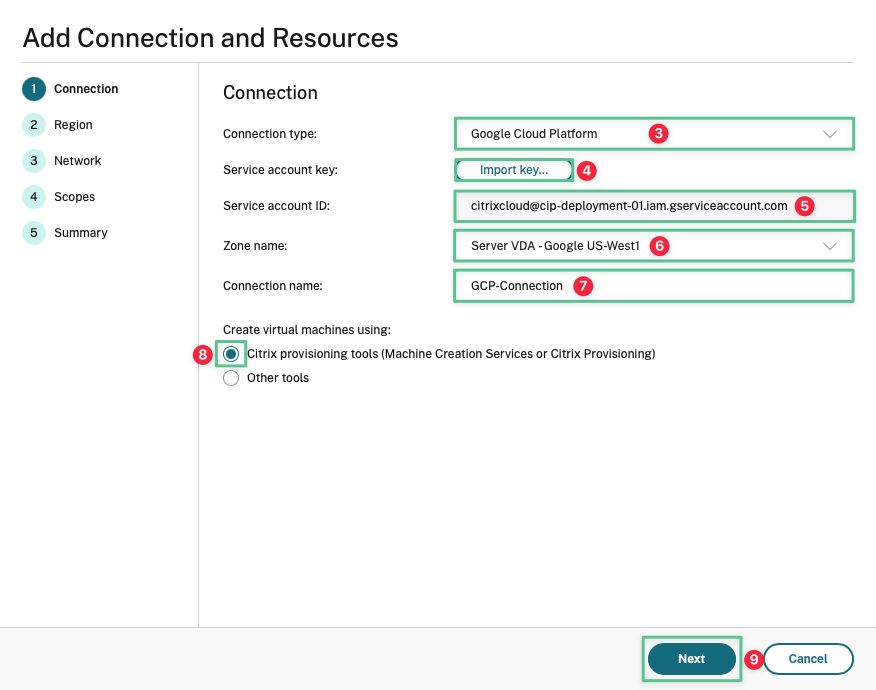Image resolution: width=876 pixels, height=690 pixels.
Task: Cancel the Add Connection wizard
Action: pyautogui.click(x=808, y=659)
